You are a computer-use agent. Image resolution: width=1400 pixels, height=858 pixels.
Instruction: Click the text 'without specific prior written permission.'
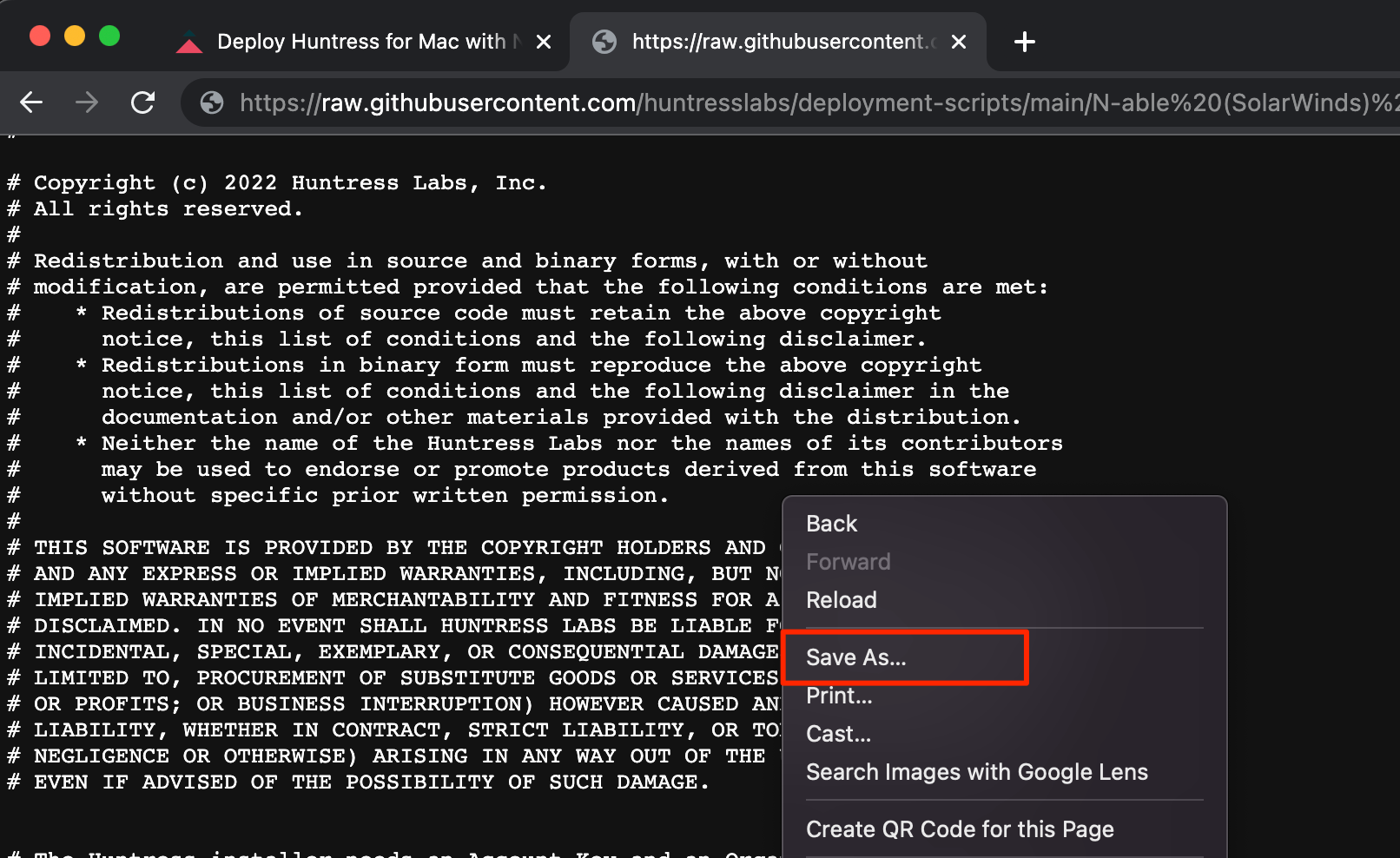coord(386,496)
